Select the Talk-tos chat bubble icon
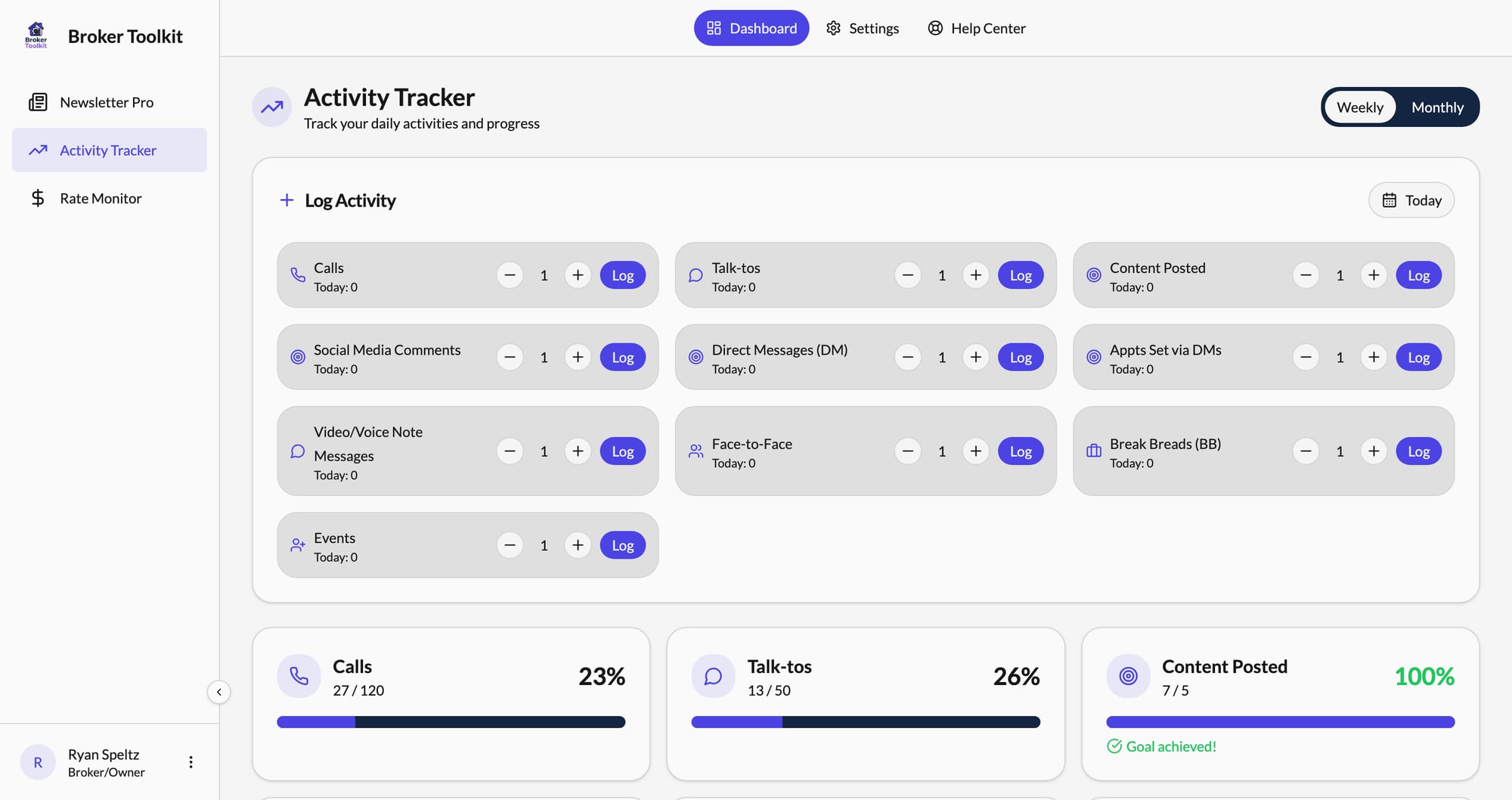This screenshot has height=800, width=1512. (x=695, y=275)
